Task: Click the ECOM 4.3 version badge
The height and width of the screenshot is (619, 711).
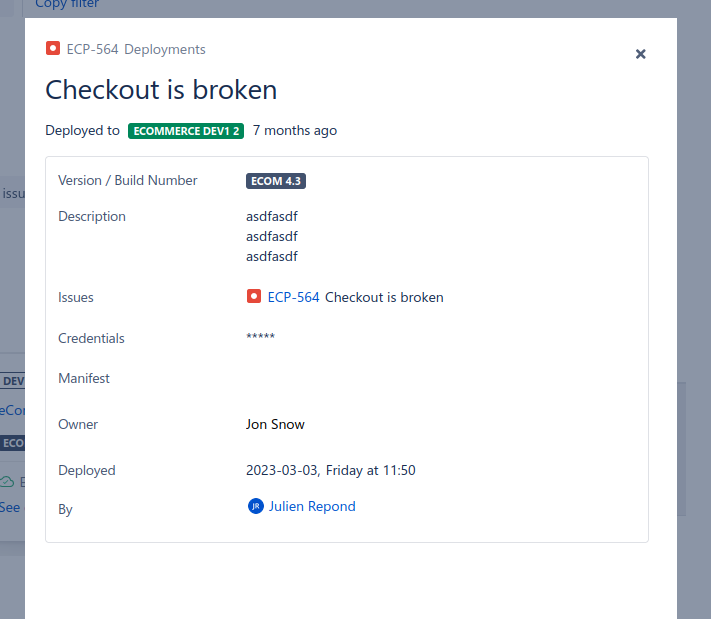Action: (x=276, y=181)
